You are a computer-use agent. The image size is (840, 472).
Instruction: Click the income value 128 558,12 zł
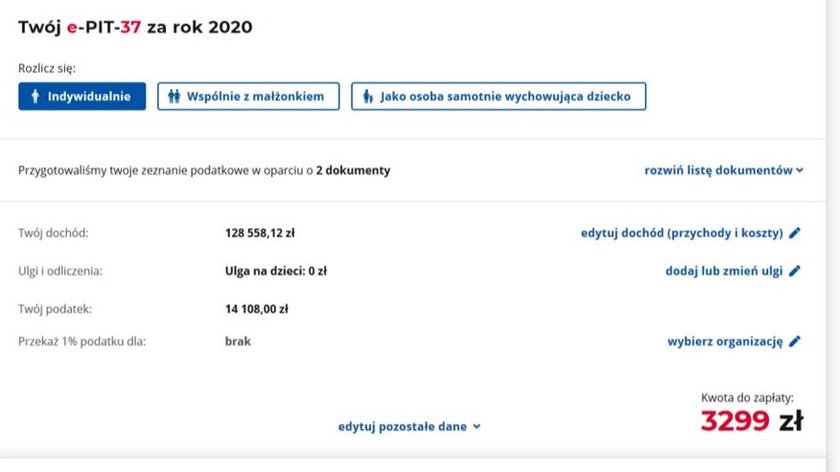[x=260, y=233]
